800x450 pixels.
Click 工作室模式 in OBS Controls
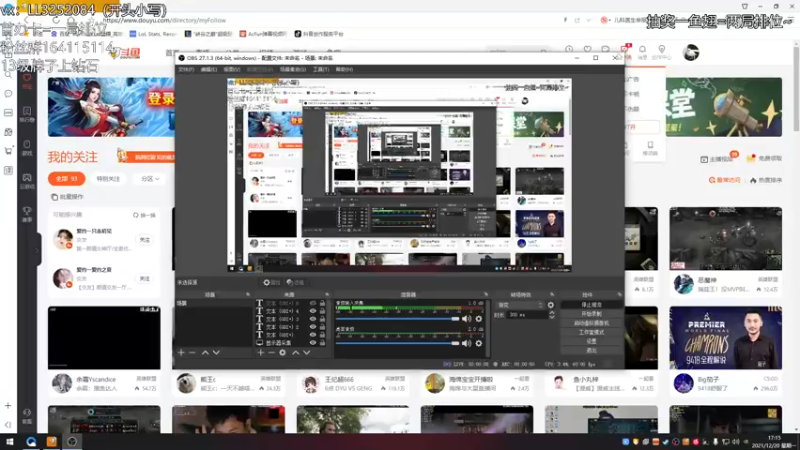coord(591,332)
